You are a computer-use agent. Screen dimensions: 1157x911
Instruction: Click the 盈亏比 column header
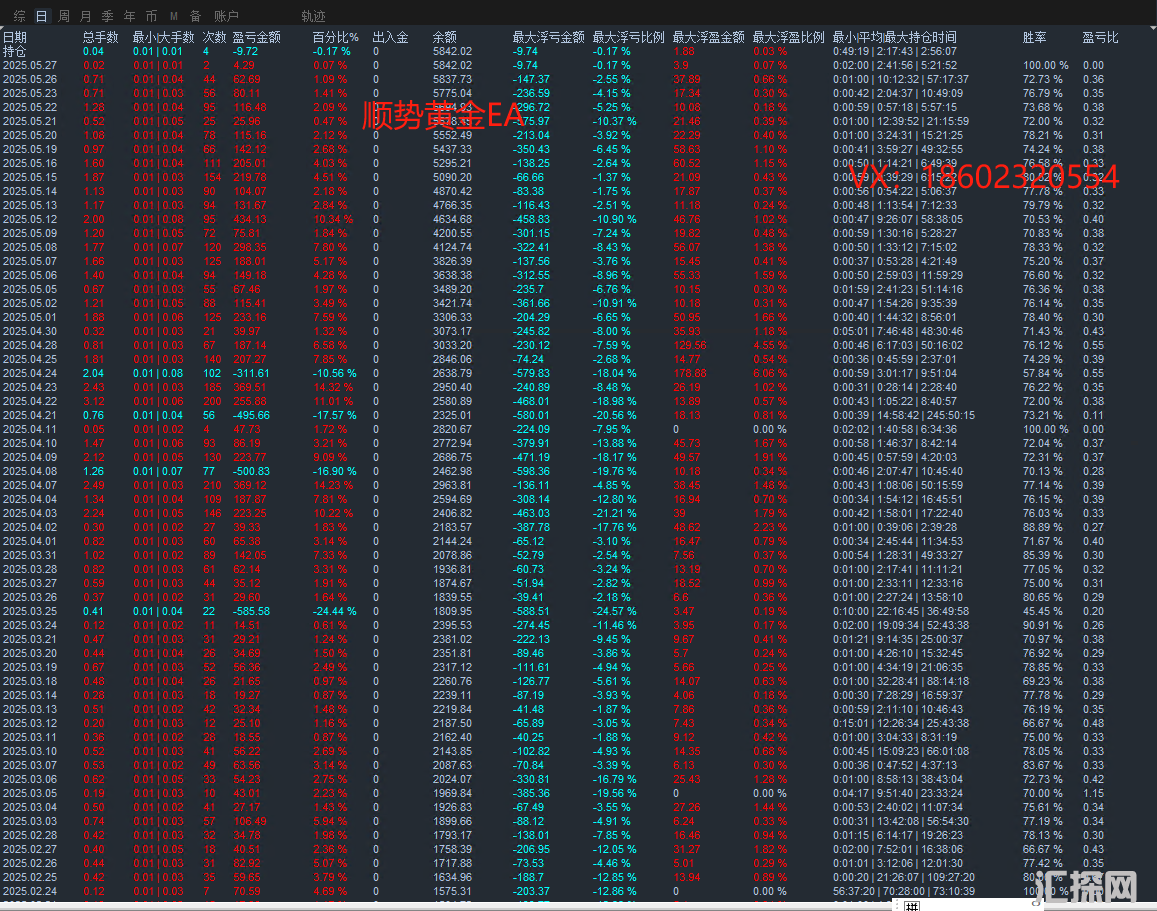1100,37
